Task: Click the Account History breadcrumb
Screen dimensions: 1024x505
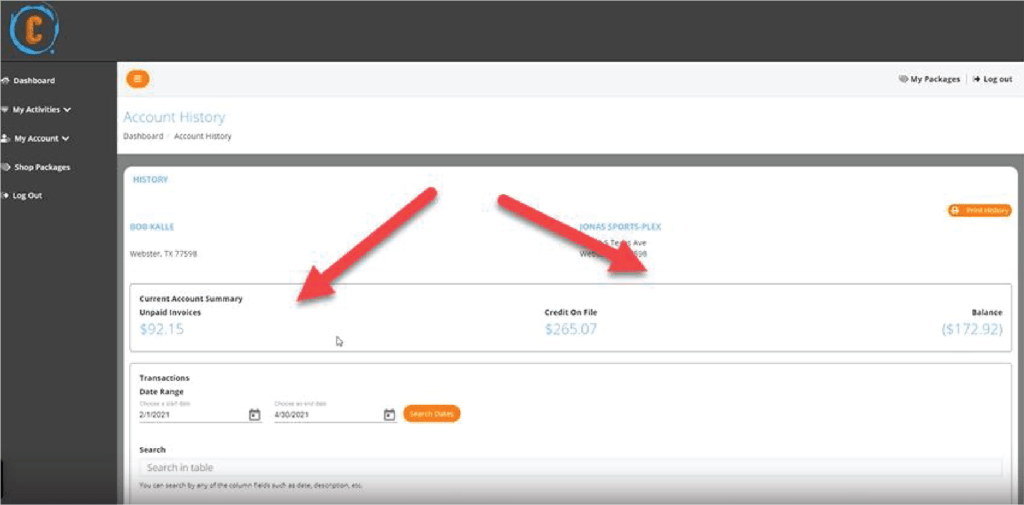Action: (202, 137)
